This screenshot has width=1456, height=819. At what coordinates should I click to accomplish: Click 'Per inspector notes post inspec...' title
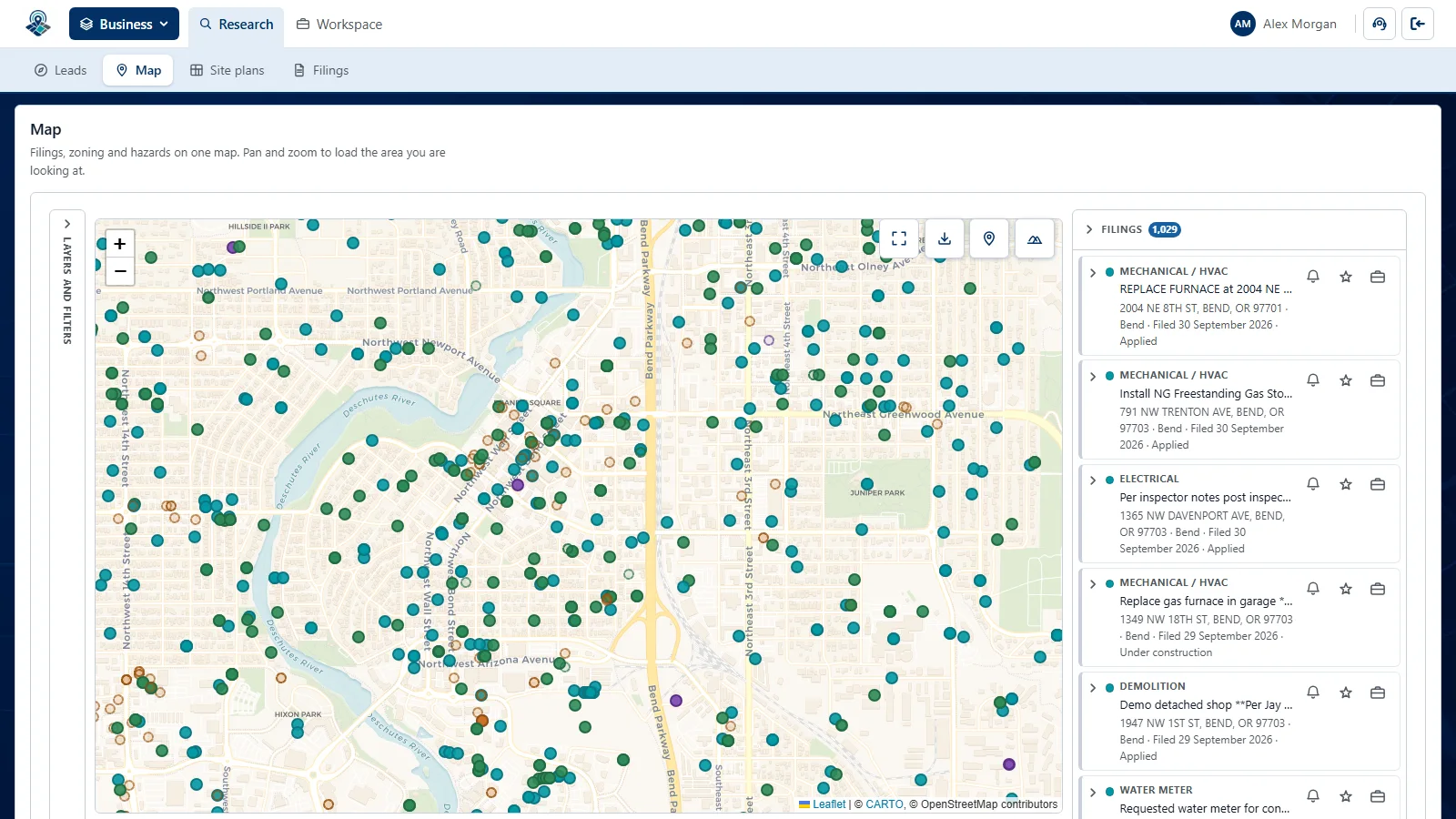(1206, 497)
